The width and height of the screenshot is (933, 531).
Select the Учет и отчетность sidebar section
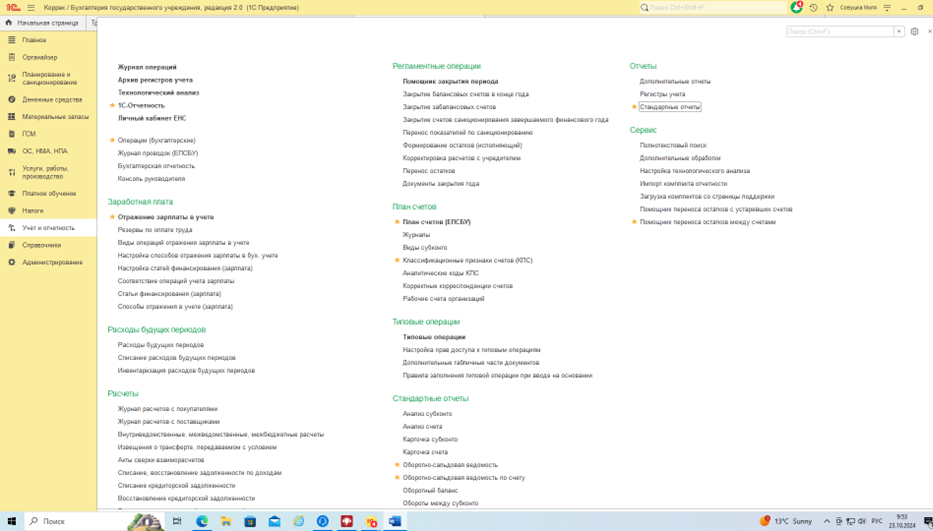tap(48, 228)
